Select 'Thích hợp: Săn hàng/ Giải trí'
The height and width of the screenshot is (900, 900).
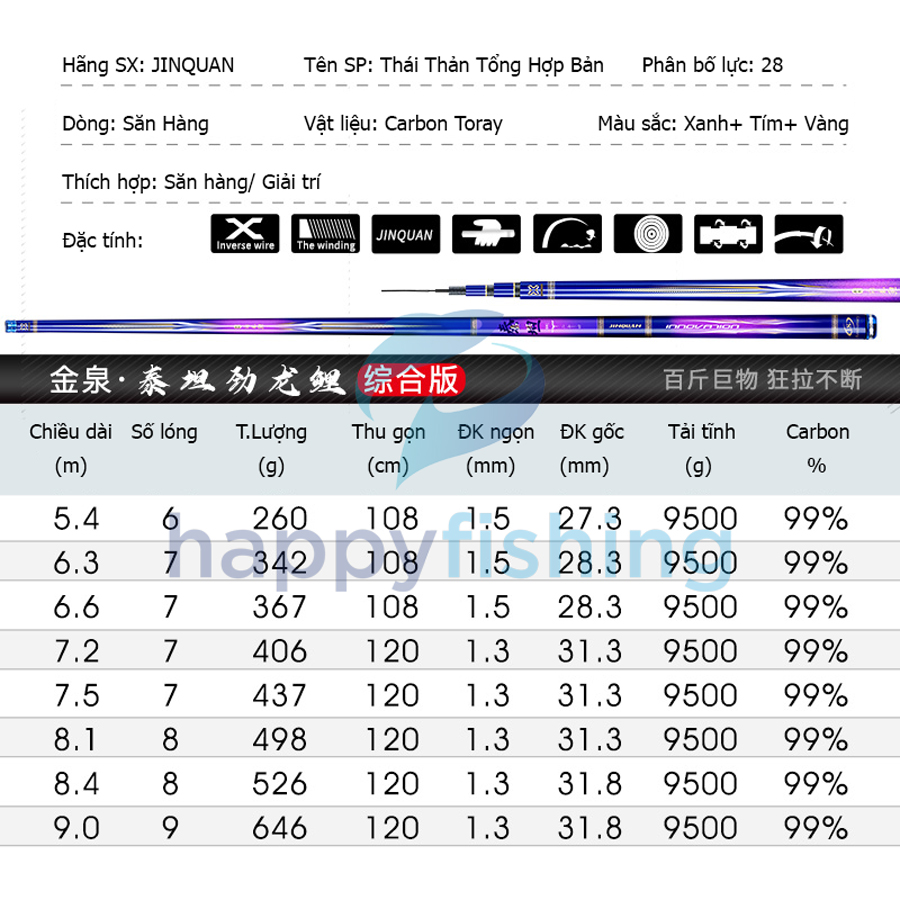191,183
